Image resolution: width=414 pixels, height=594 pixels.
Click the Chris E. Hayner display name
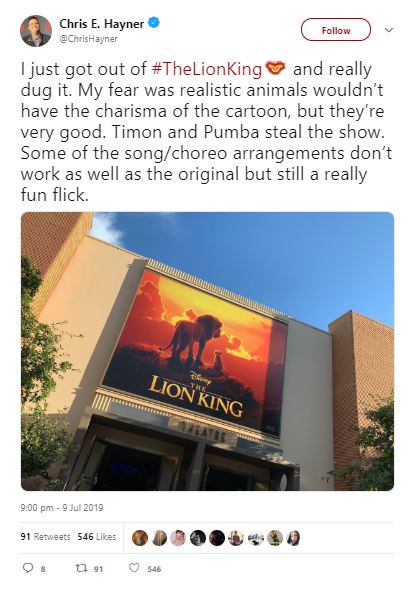102,24
